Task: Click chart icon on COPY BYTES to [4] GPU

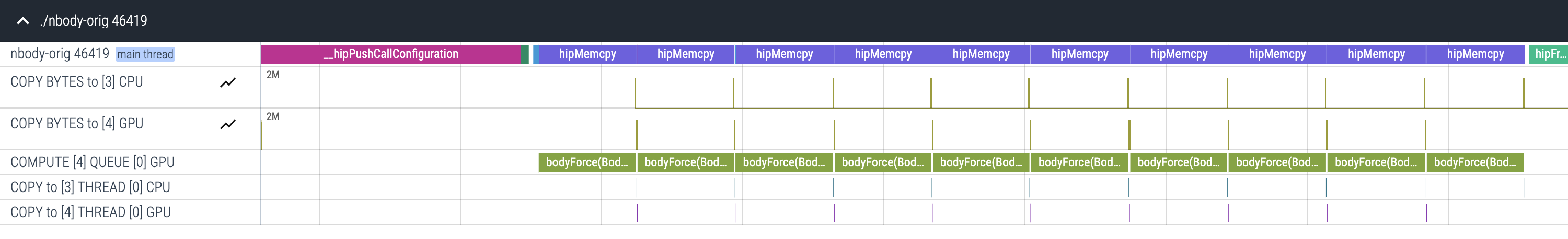Action: click(x=228, y=124)
